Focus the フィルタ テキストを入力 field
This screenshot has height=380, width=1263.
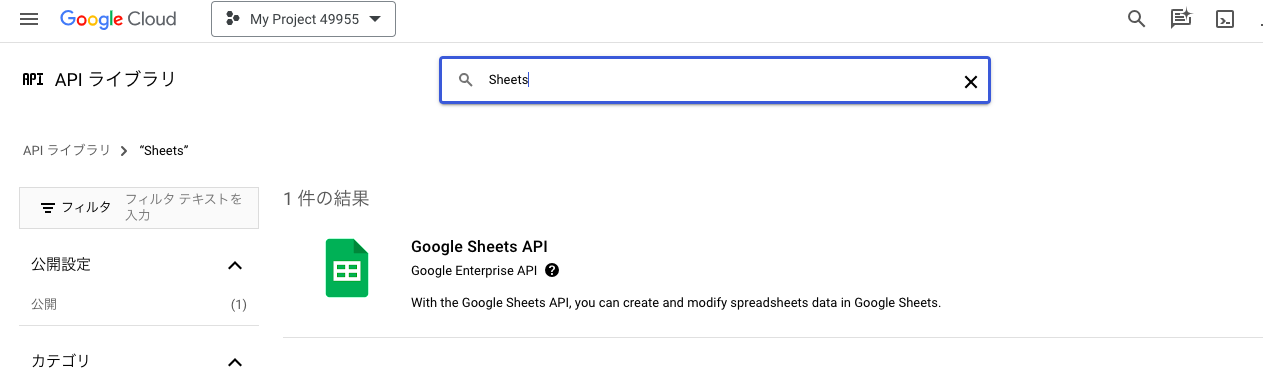[x=187, y=208]
